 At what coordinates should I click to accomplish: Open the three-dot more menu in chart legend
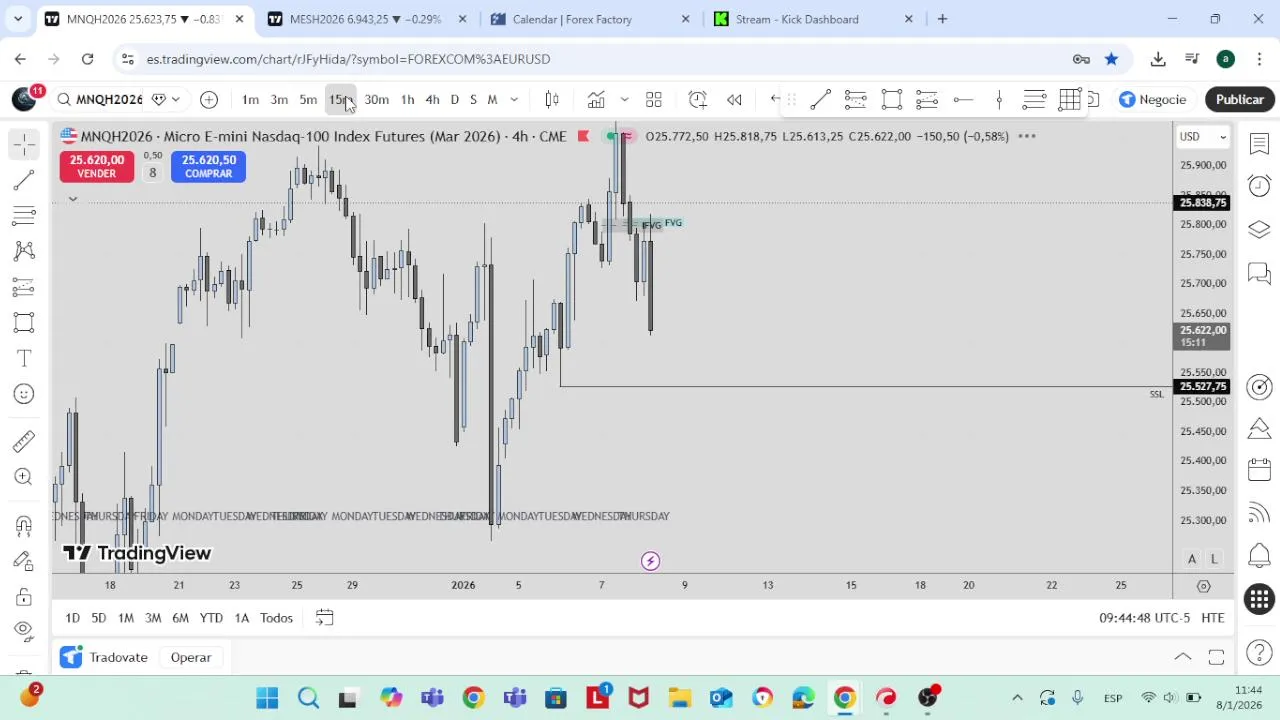[x=1027, y=136]
